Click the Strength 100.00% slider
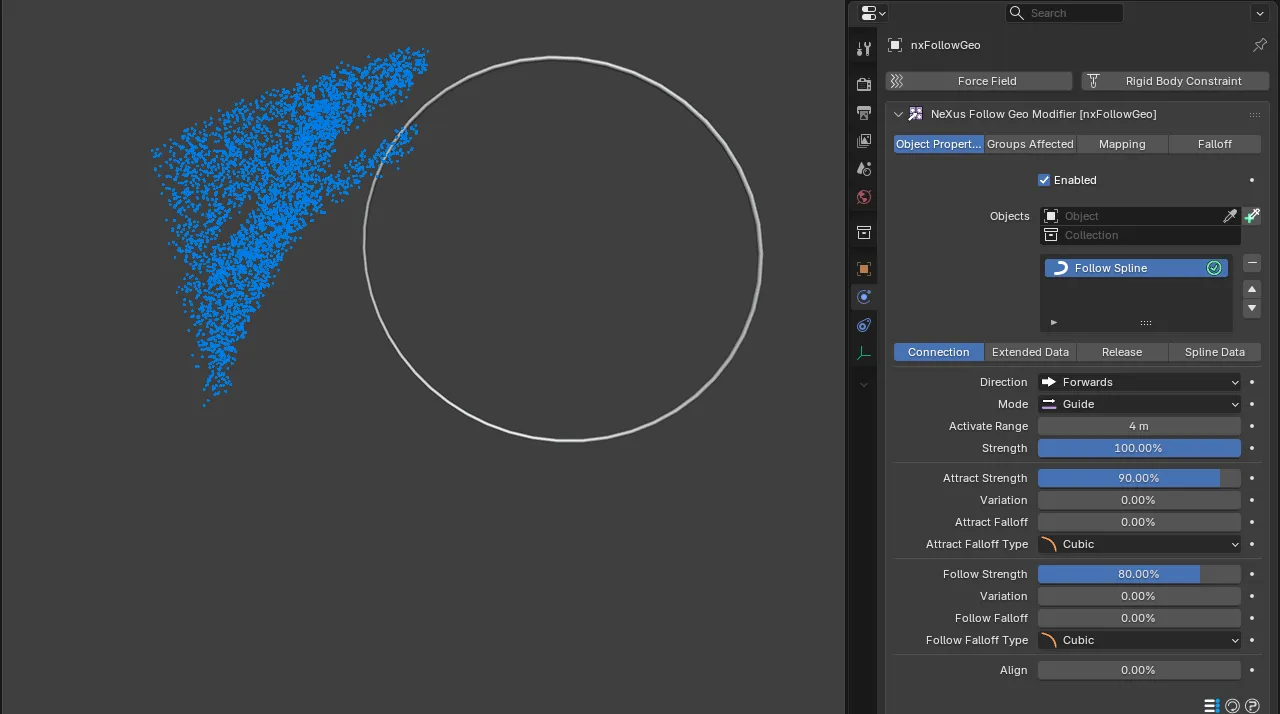1280x714 pixels. [1139, 448]
